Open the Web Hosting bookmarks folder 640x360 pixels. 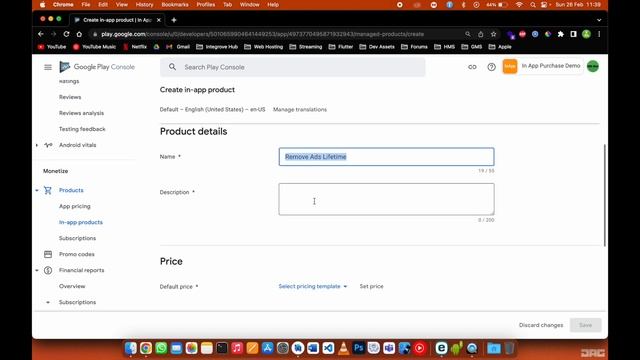point(263,47)
